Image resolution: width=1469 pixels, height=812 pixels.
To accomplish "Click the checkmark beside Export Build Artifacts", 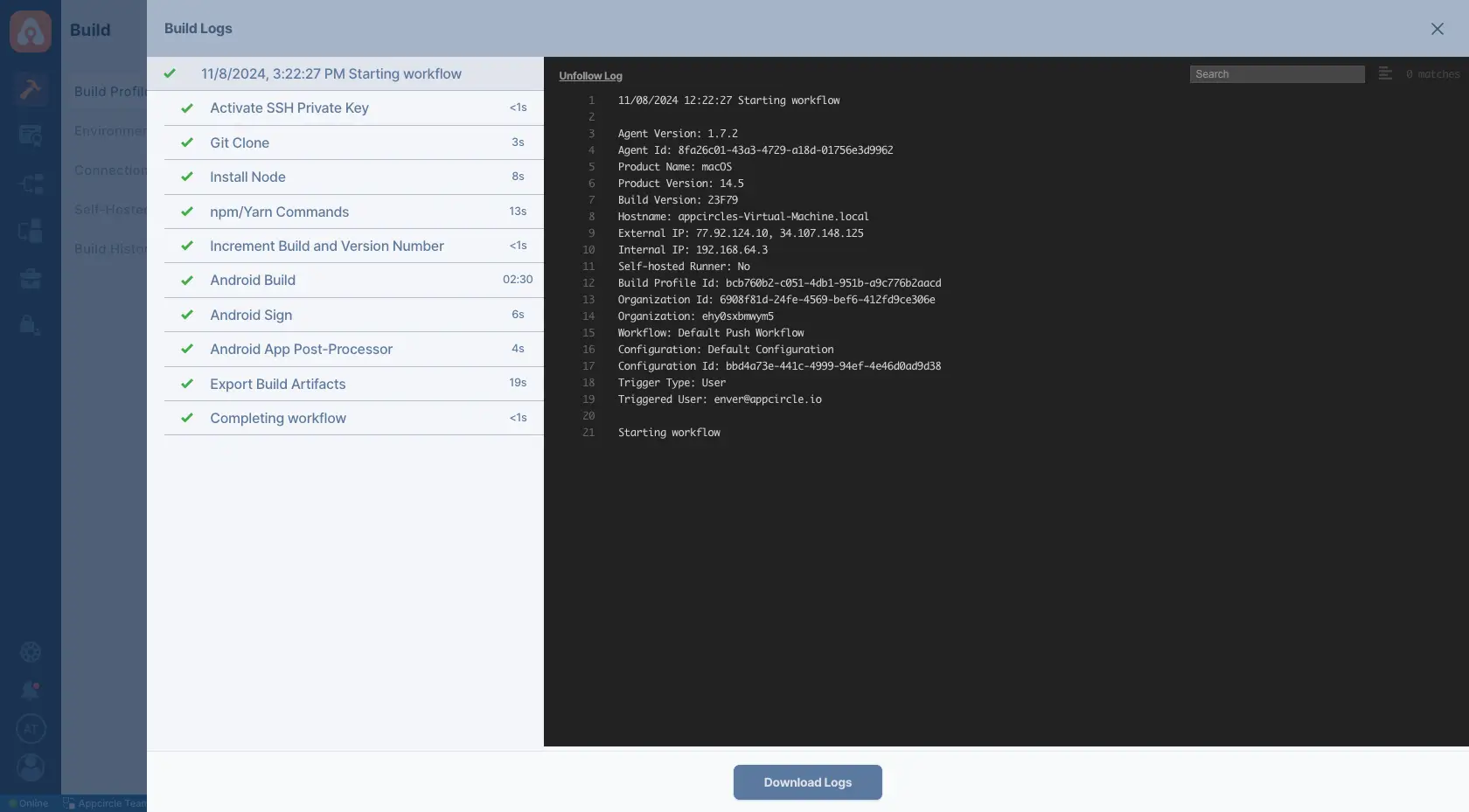I will click(x=187, y=384).
